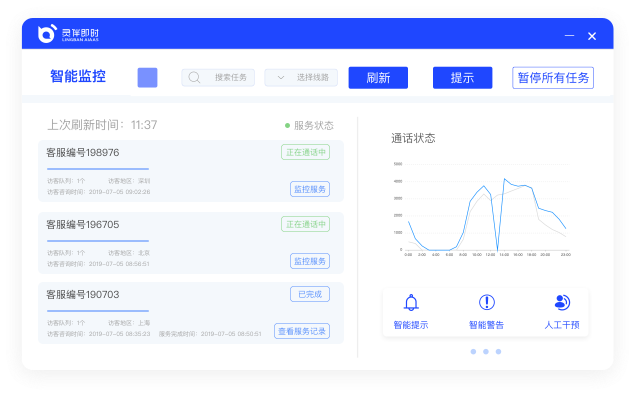This screenshot has width=635, height=396.
Task: Click the green 服务状态 indicator dot
Action: (287, 126)
